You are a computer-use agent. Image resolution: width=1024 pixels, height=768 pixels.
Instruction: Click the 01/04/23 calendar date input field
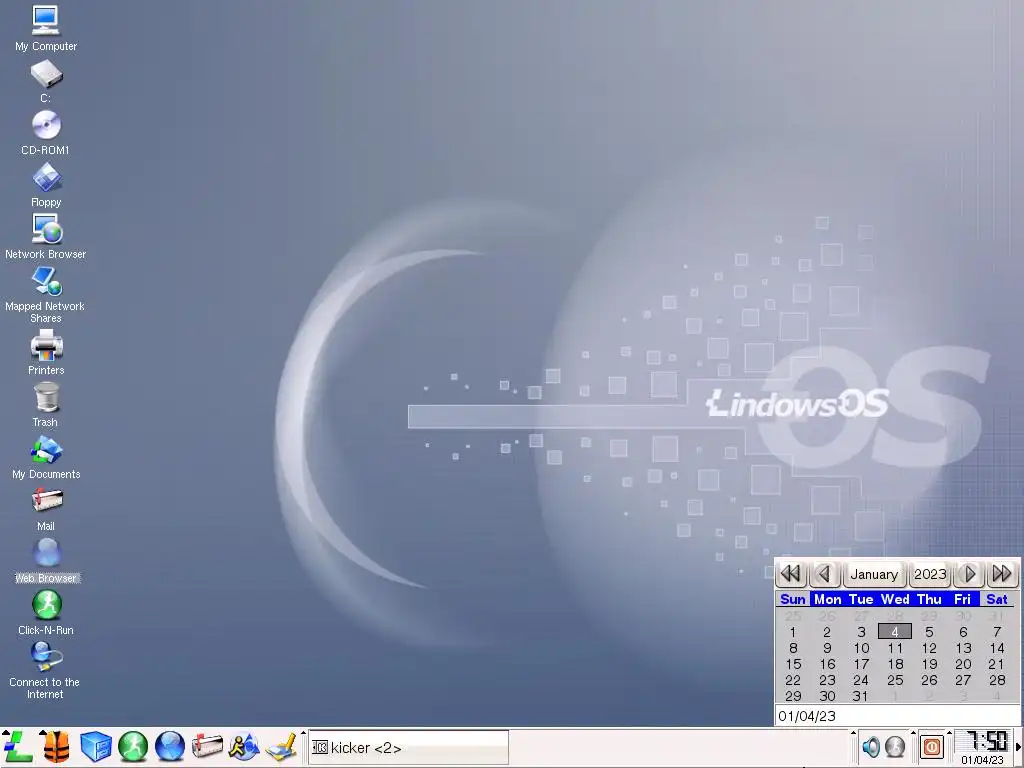(x=896, y=716)
